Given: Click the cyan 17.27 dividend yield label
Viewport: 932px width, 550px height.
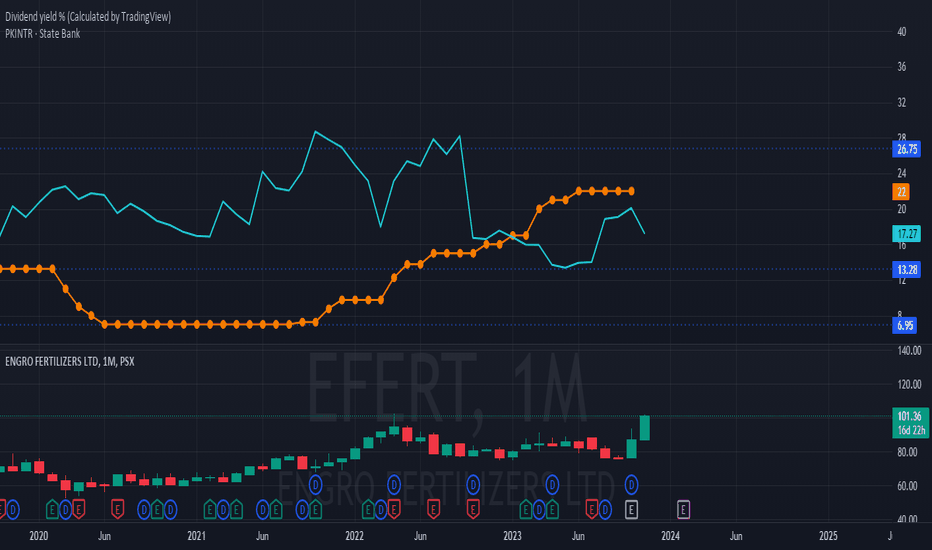Looking at the screenshot, I should [906, 234].
